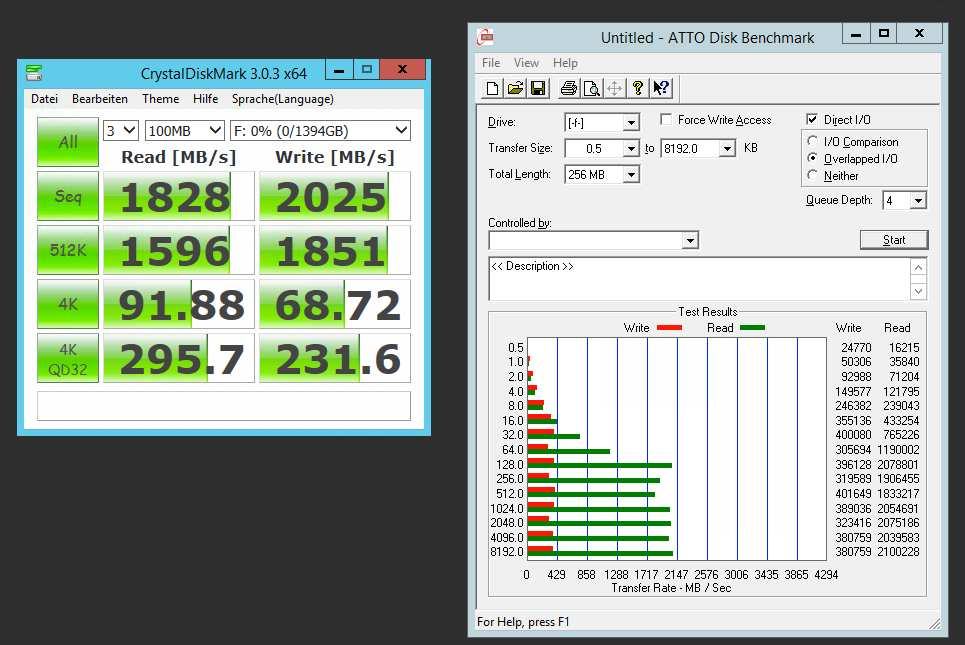
Task: Expand the Total Length 256 MB dropdown
Action: [631, 175]
